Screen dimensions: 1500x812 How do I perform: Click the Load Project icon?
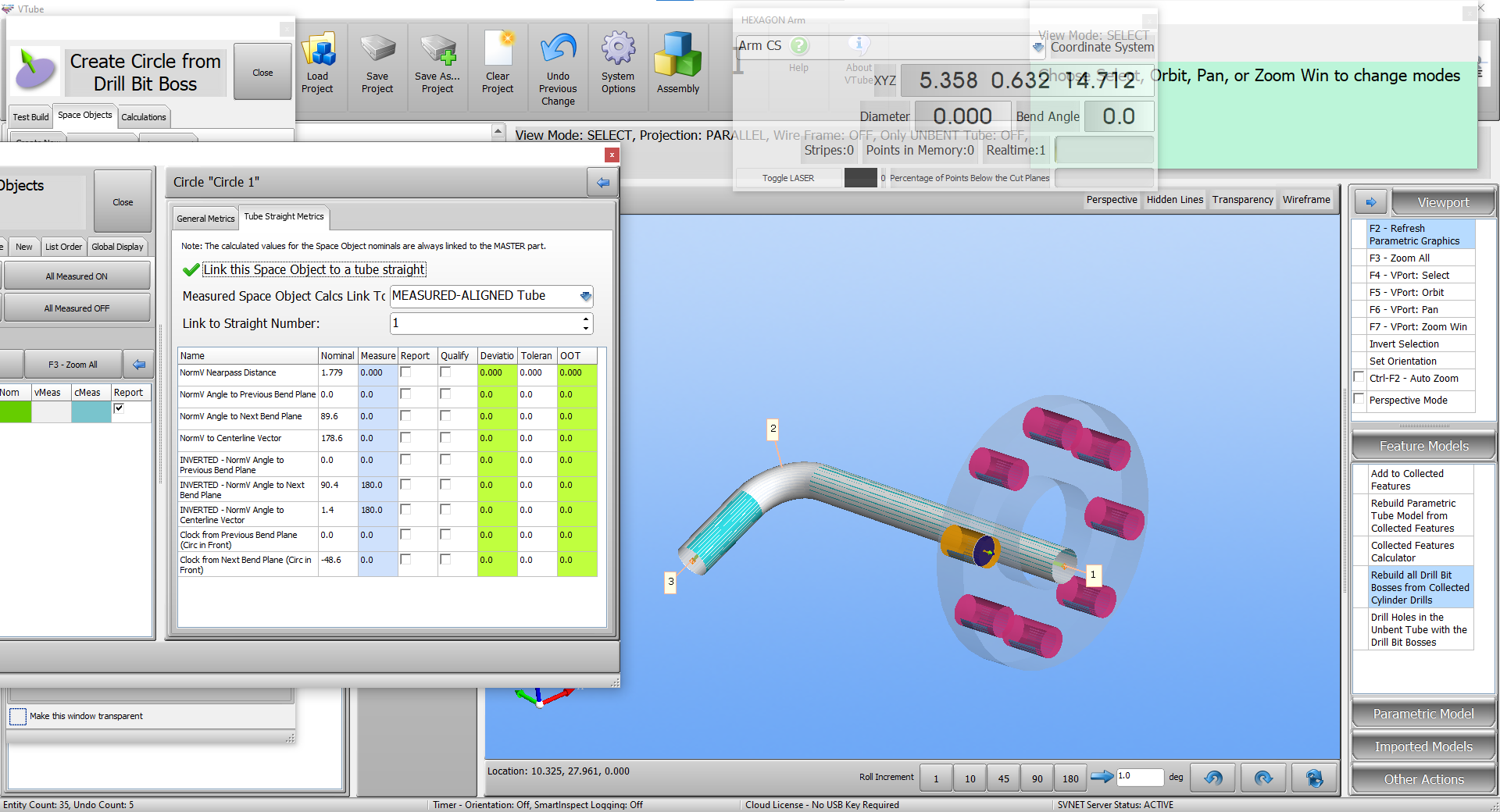point(318,49)
